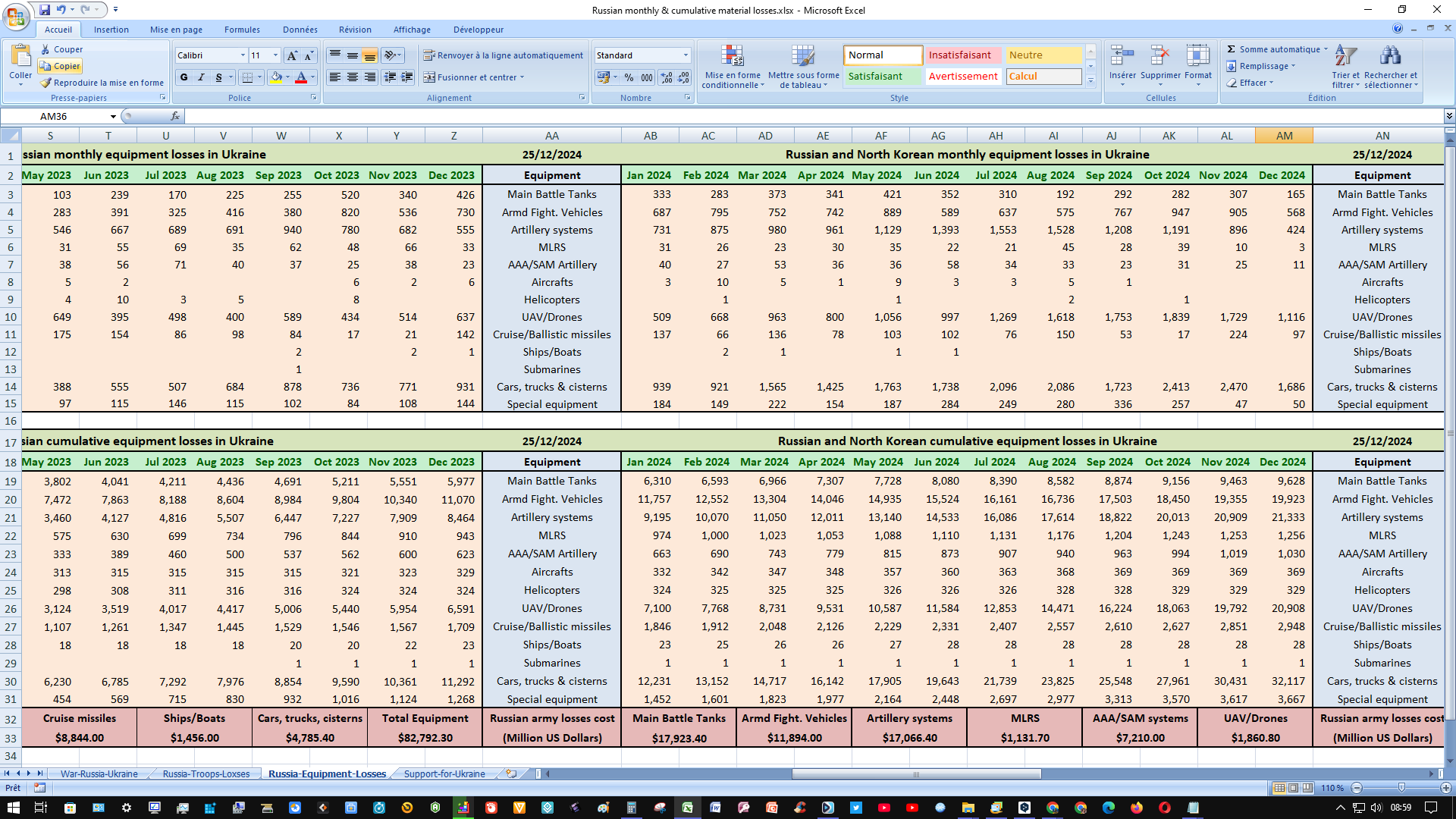Viewport: 1456px width, 819px height.
Task: Expand Fusionner et centrer dropdown arrow
Action: point(522,77)
